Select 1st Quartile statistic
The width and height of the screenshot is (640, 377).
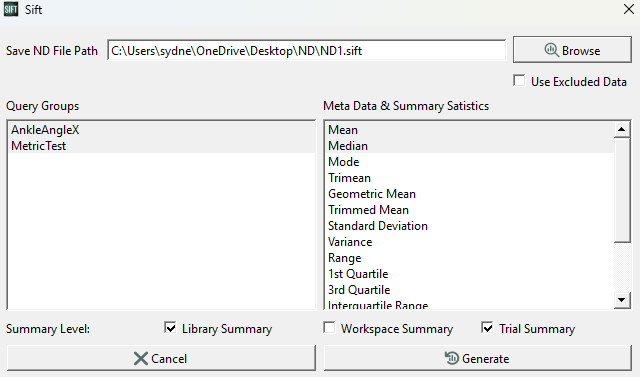coord(470,274)
